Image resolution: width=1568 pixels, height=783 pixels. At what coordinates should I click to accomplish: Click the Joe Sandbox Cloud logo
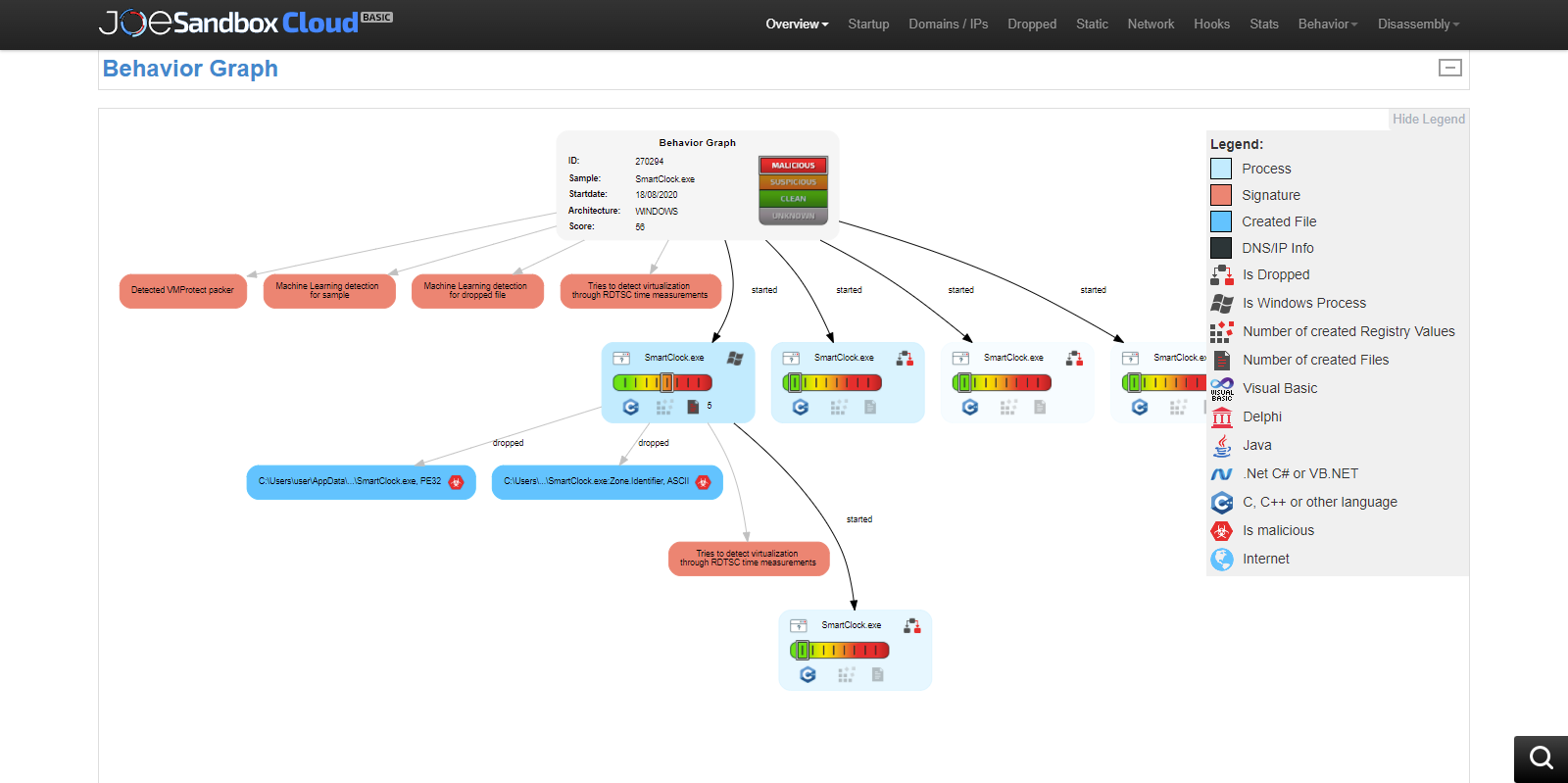(245, 23)
